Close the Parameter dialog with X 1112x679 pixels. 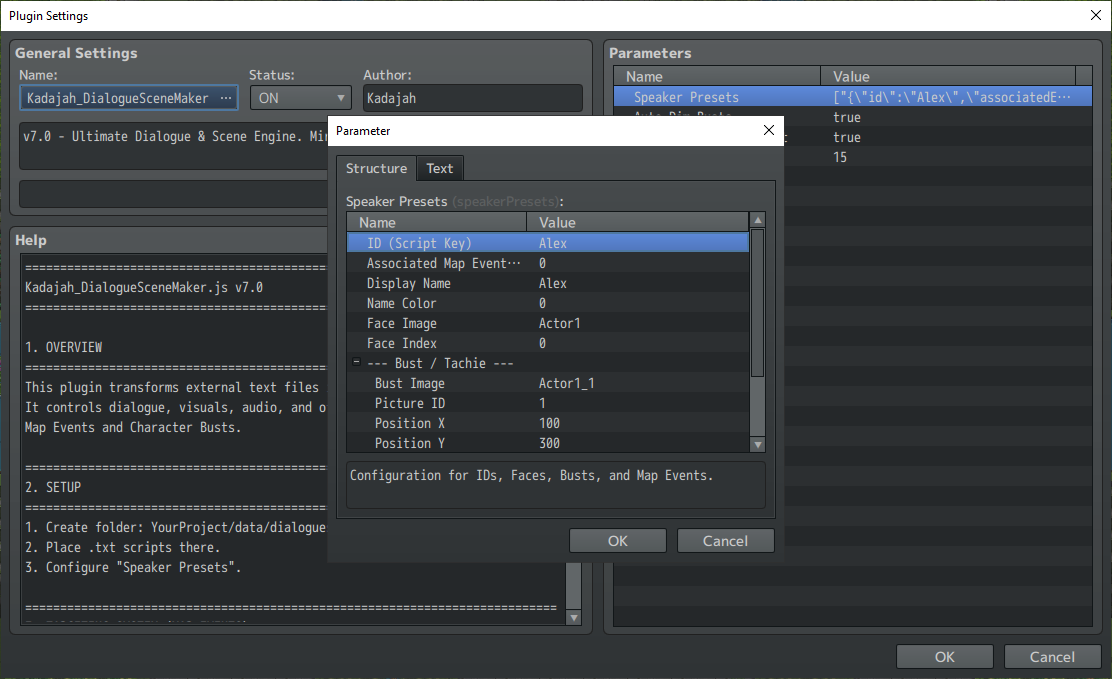pyautogui.click(x=769, y=131)
